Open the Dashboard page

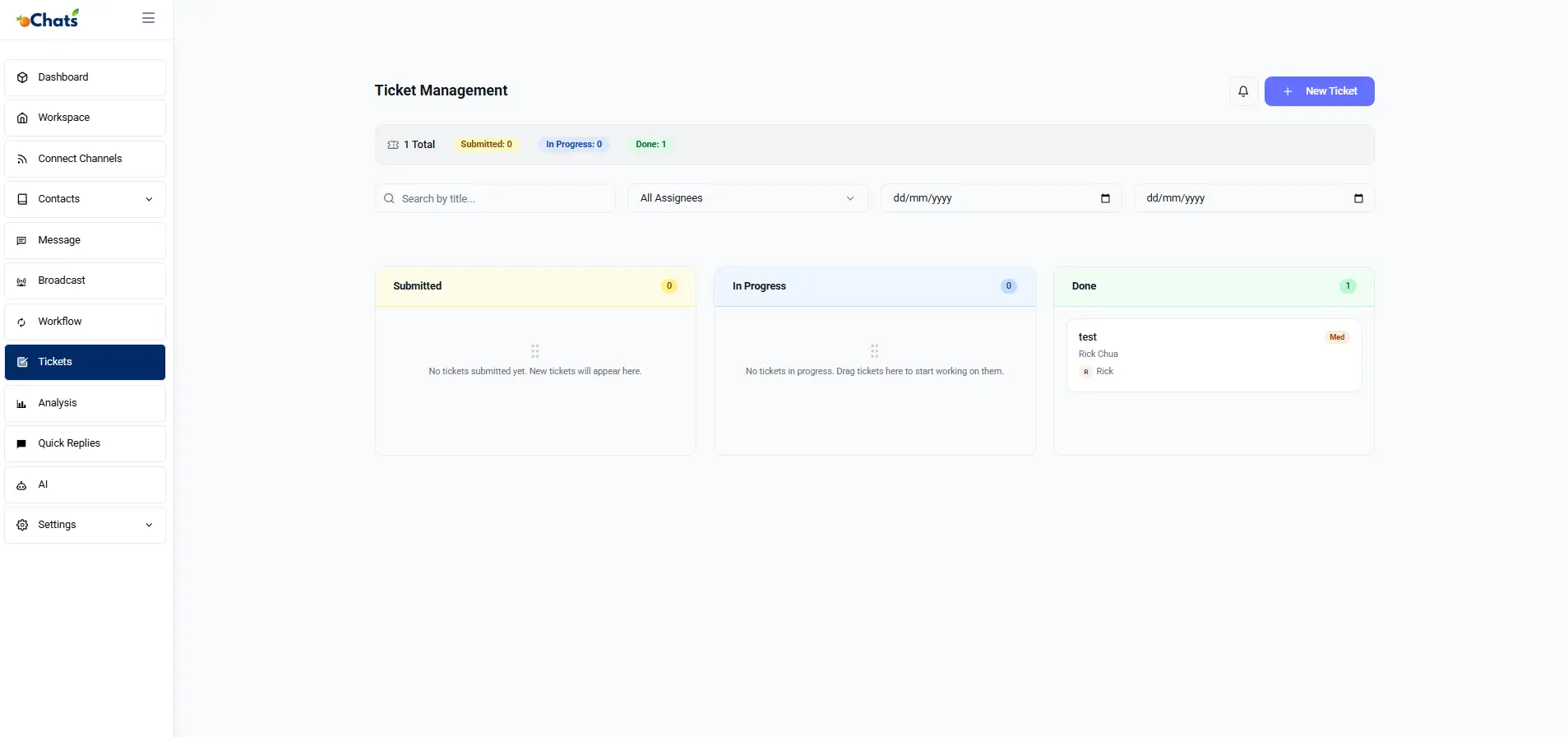tap(86, 77)
